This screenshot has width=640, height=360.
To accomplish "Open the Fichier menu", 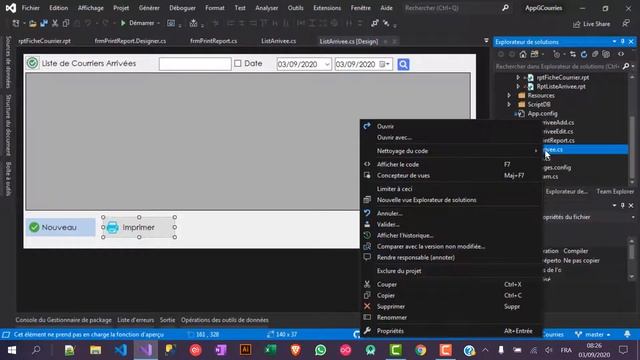I will point(31,8).
